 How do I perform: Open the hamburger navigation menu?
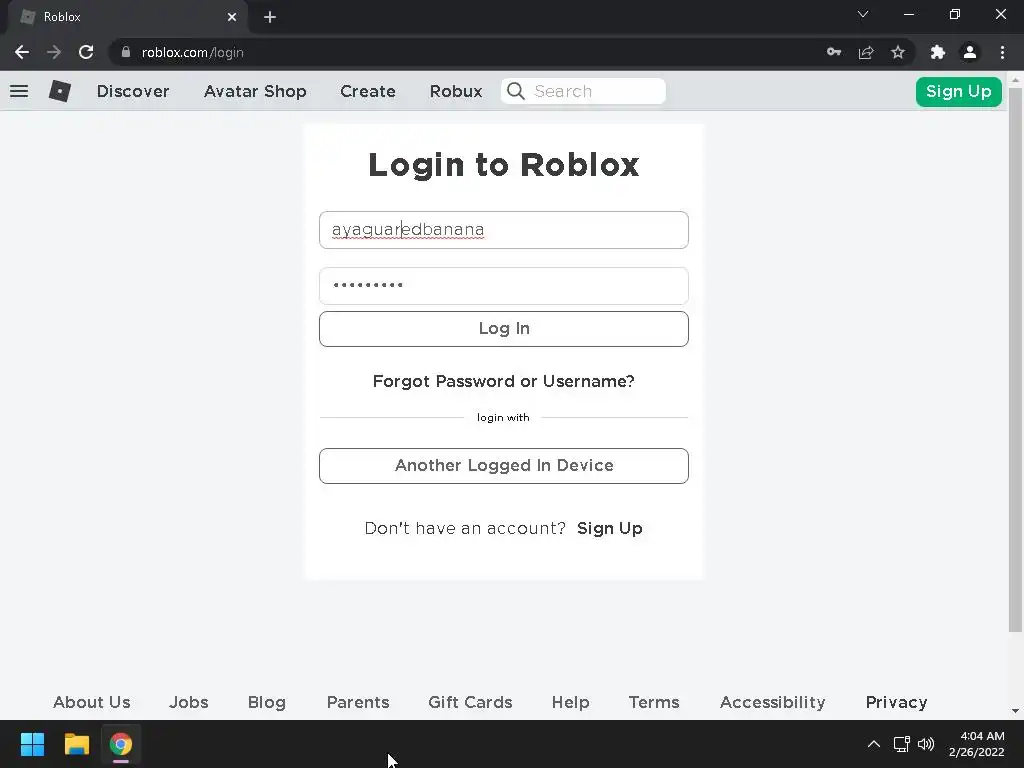(19, 91)
